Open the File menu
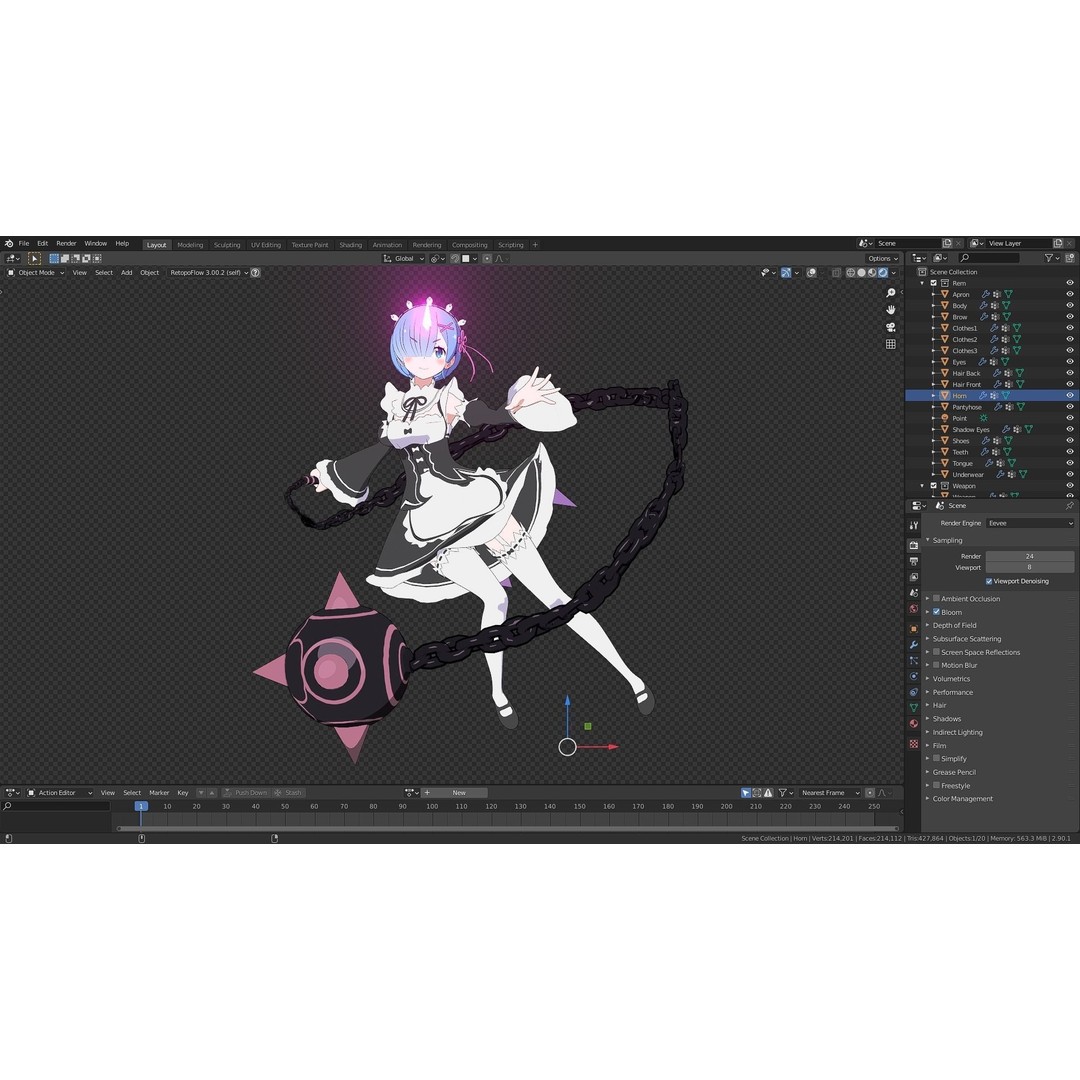The width and height of the screenshot is (1080, 1080). tap(24, 244)
